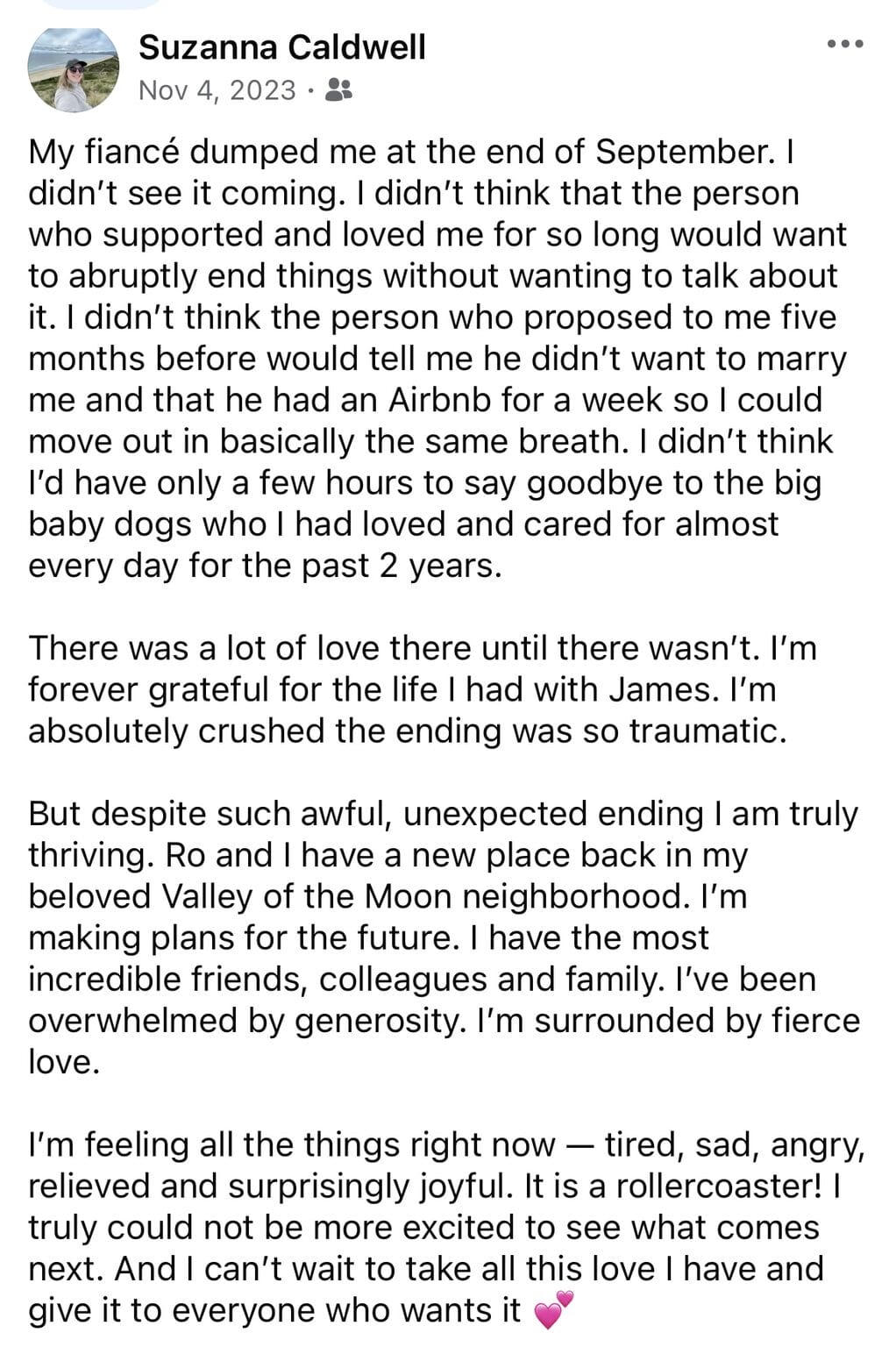896x1347 pixels.
Task: Click the paragraph starting "My fiancé dumped me"
Action: click(438, 358)
